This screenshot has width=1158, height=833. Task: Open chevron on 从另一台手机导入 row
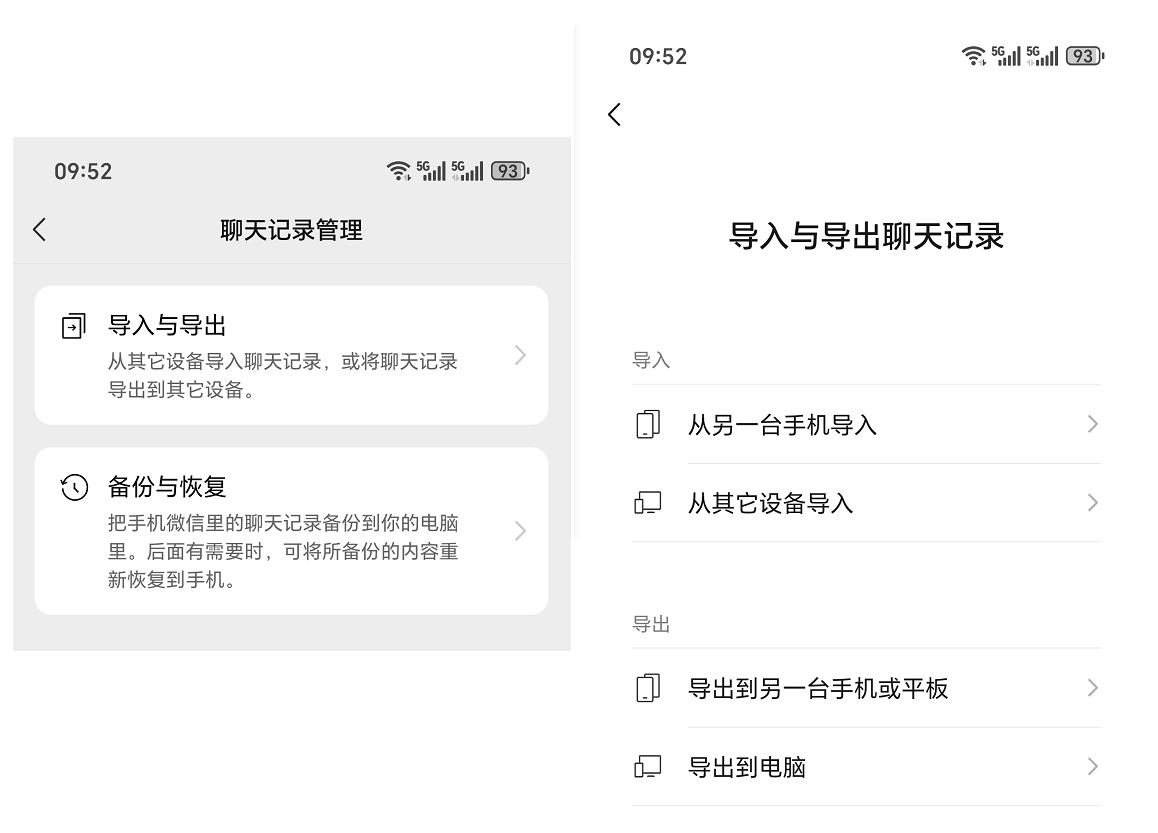point(1092,425)
